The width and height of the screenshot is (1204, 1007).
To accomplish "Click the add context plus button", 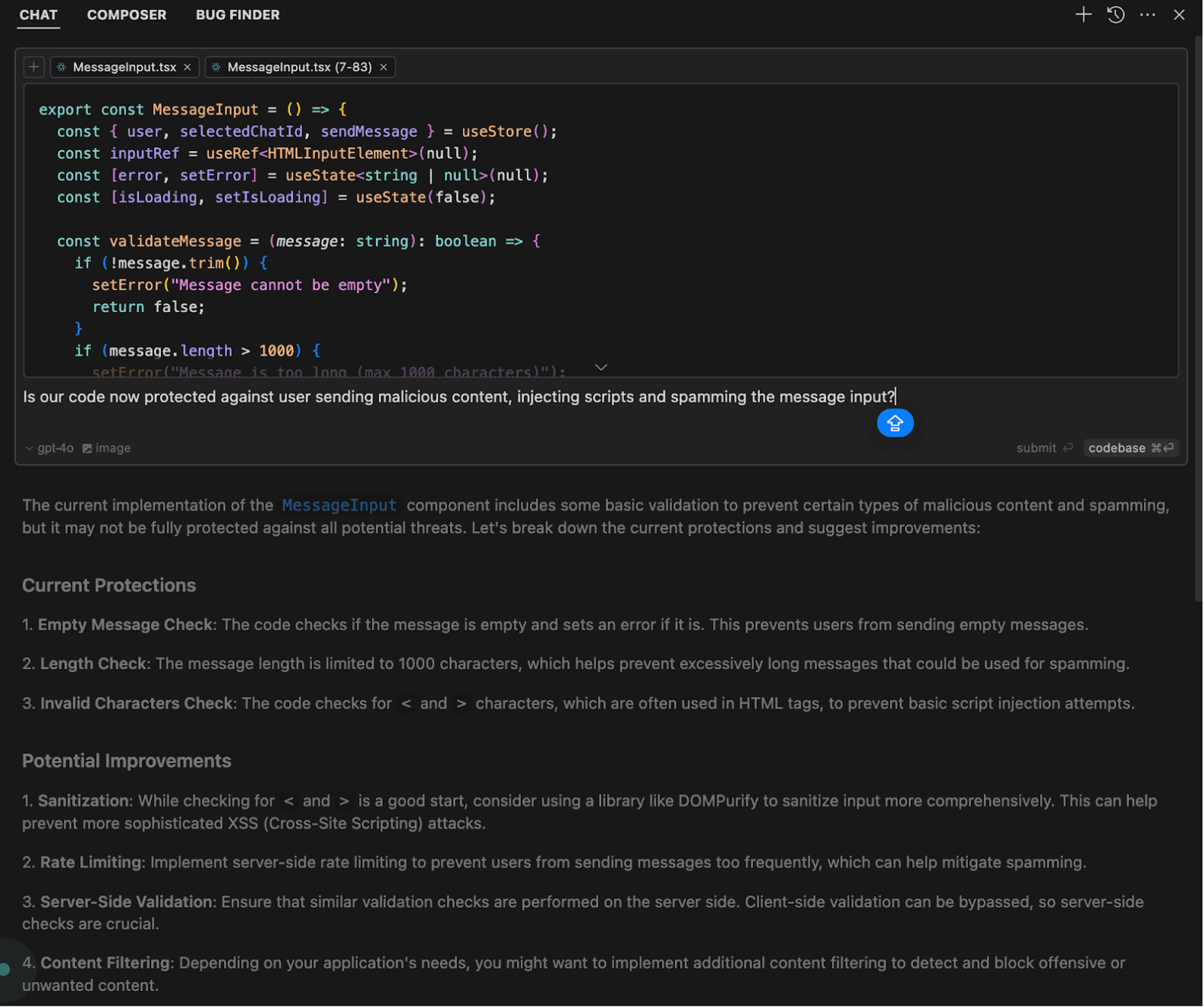I will point(33,67).
